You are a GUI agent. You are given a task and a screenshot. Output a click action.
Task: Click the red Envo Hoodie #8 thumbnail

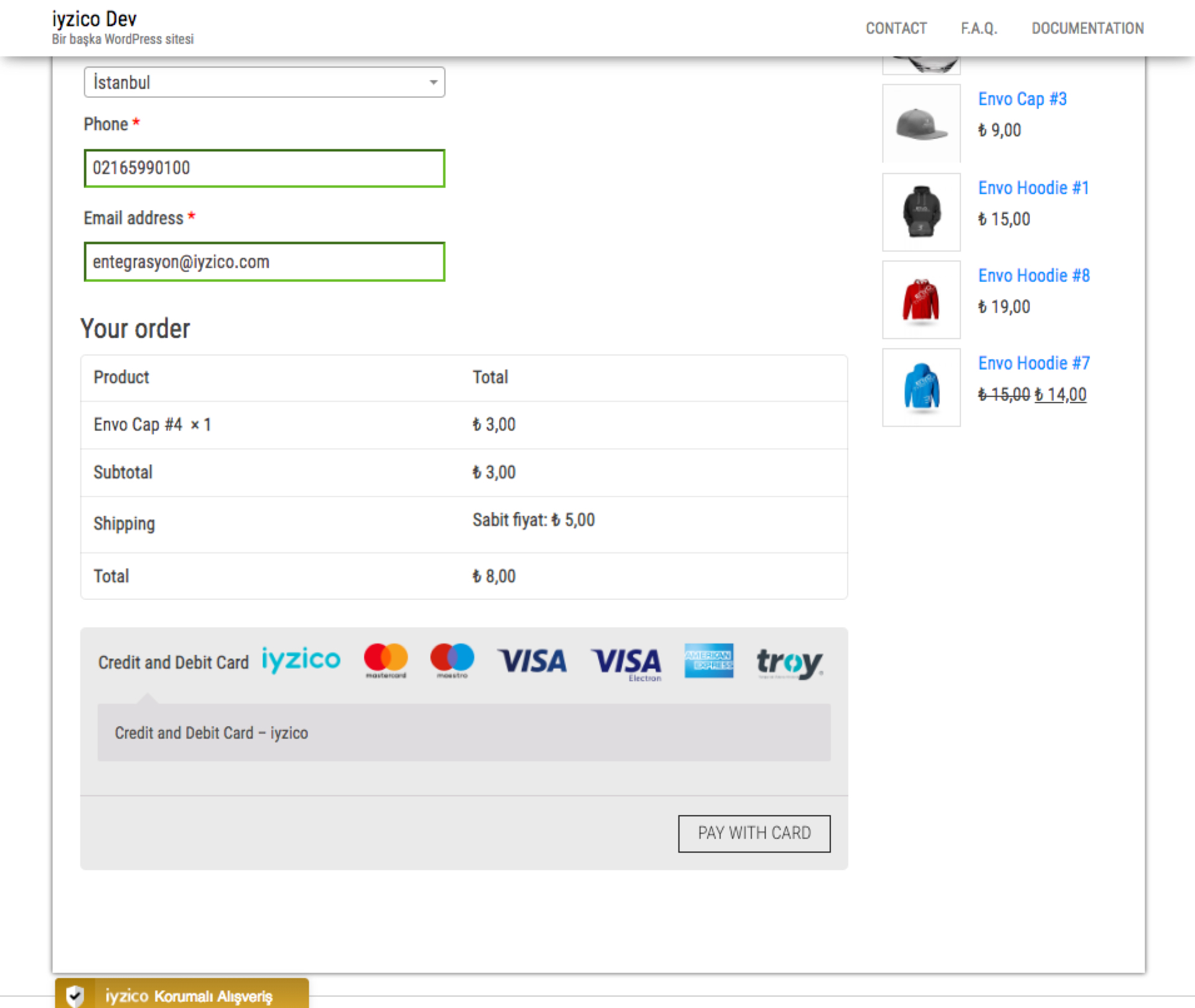click(921, 300)
